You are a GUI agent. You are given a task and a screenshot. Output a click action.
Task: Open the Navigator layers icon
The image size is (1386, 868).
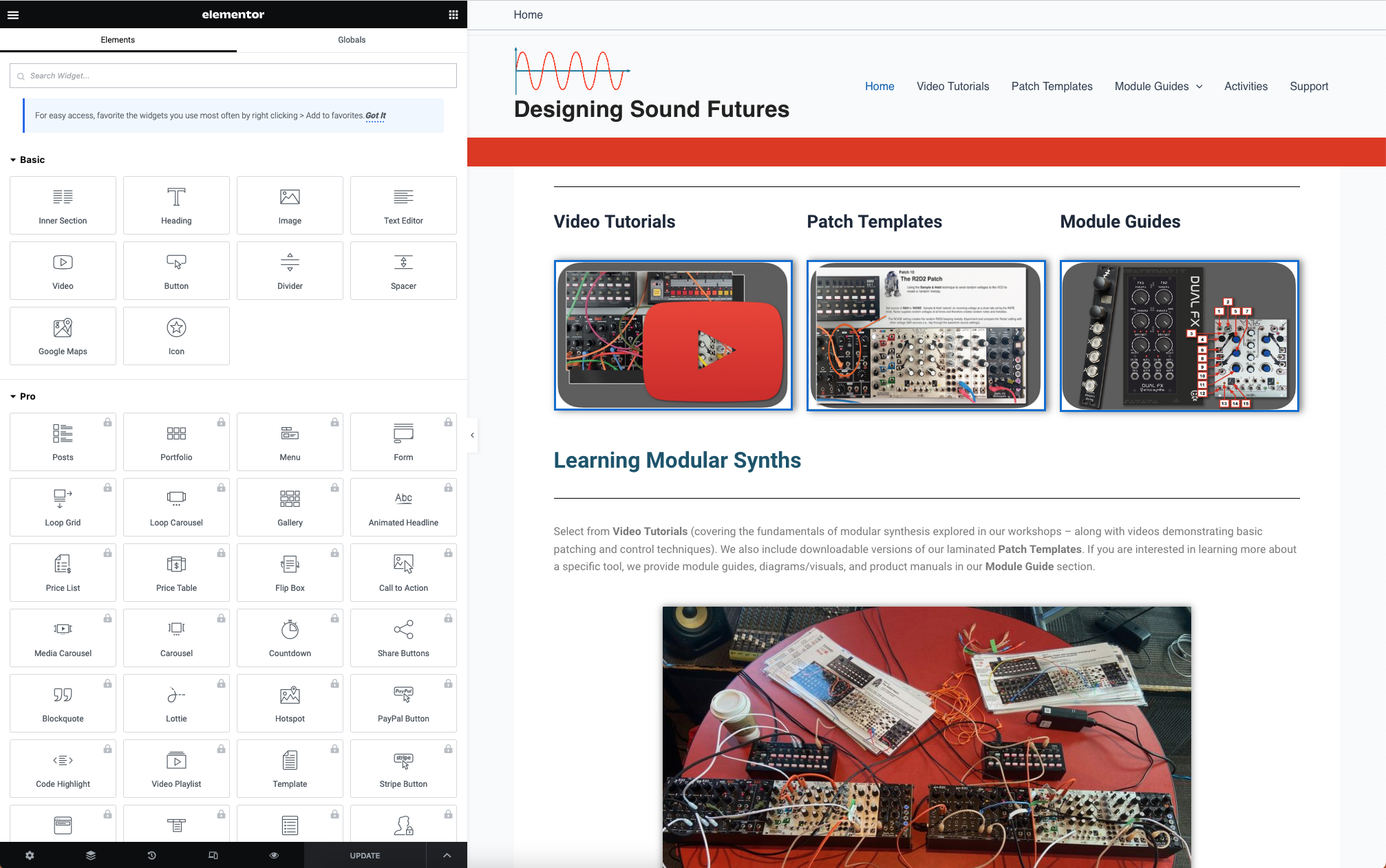(91, 856)
